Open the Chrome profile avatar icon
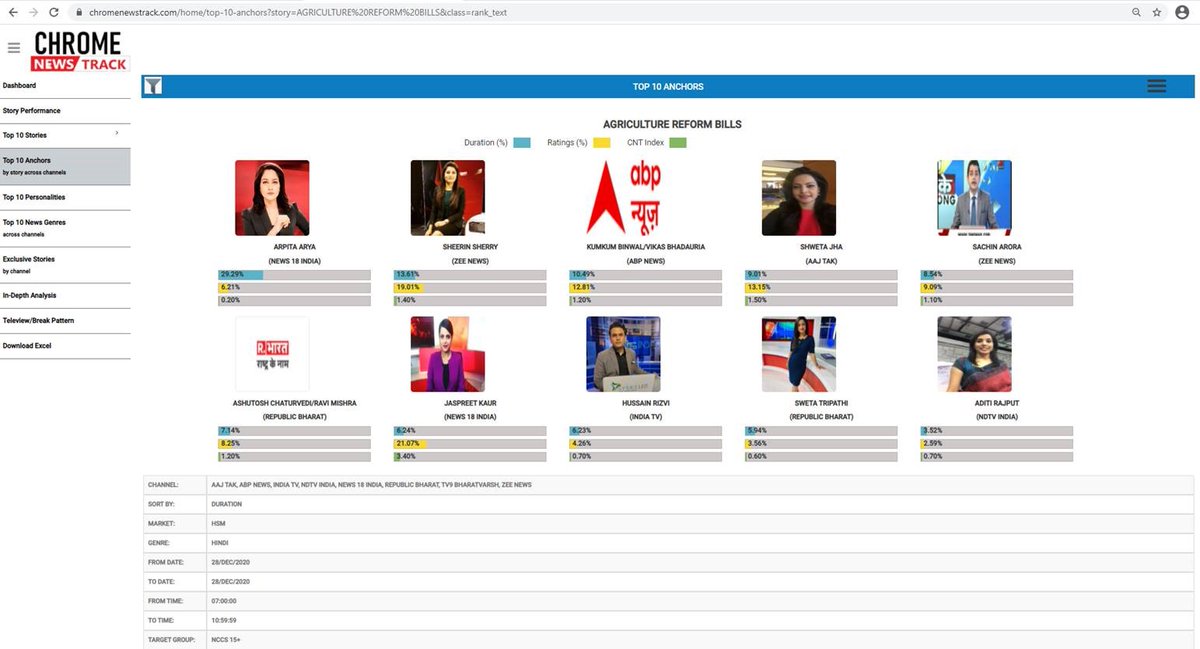The image size is (1200, 649). [x=1182, y=12]
